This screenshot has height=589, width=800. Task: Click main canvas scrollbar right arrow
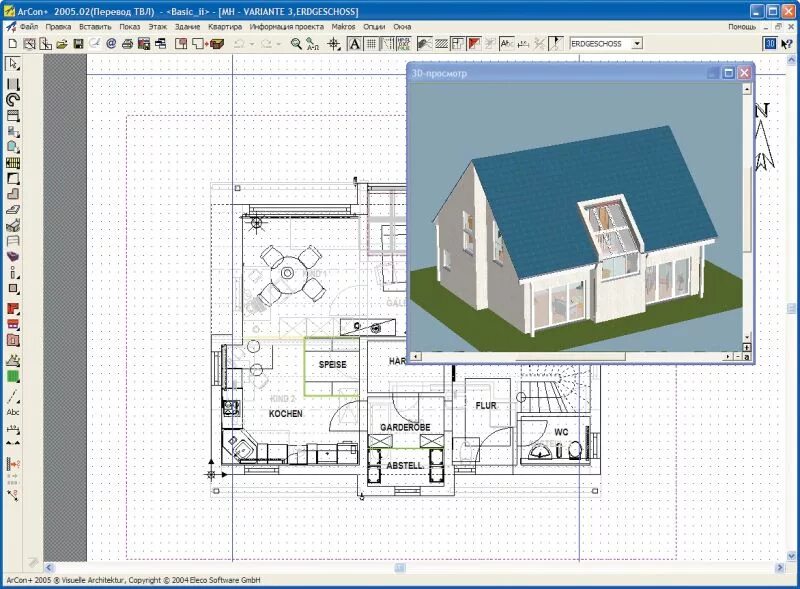780,567
